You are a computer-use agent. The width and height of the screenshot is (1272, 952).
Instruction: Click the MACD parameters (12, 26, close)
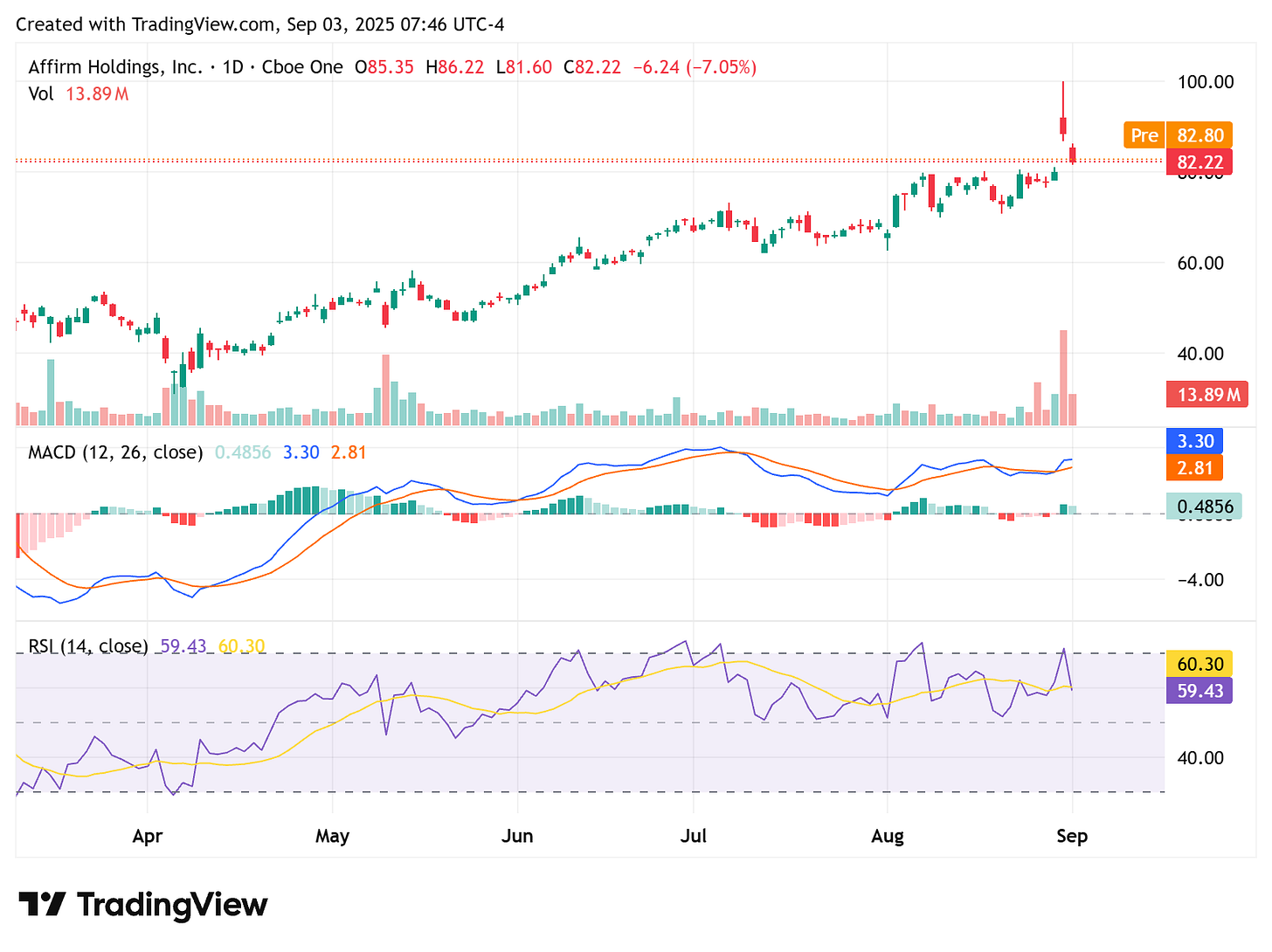tap(142, 452)
